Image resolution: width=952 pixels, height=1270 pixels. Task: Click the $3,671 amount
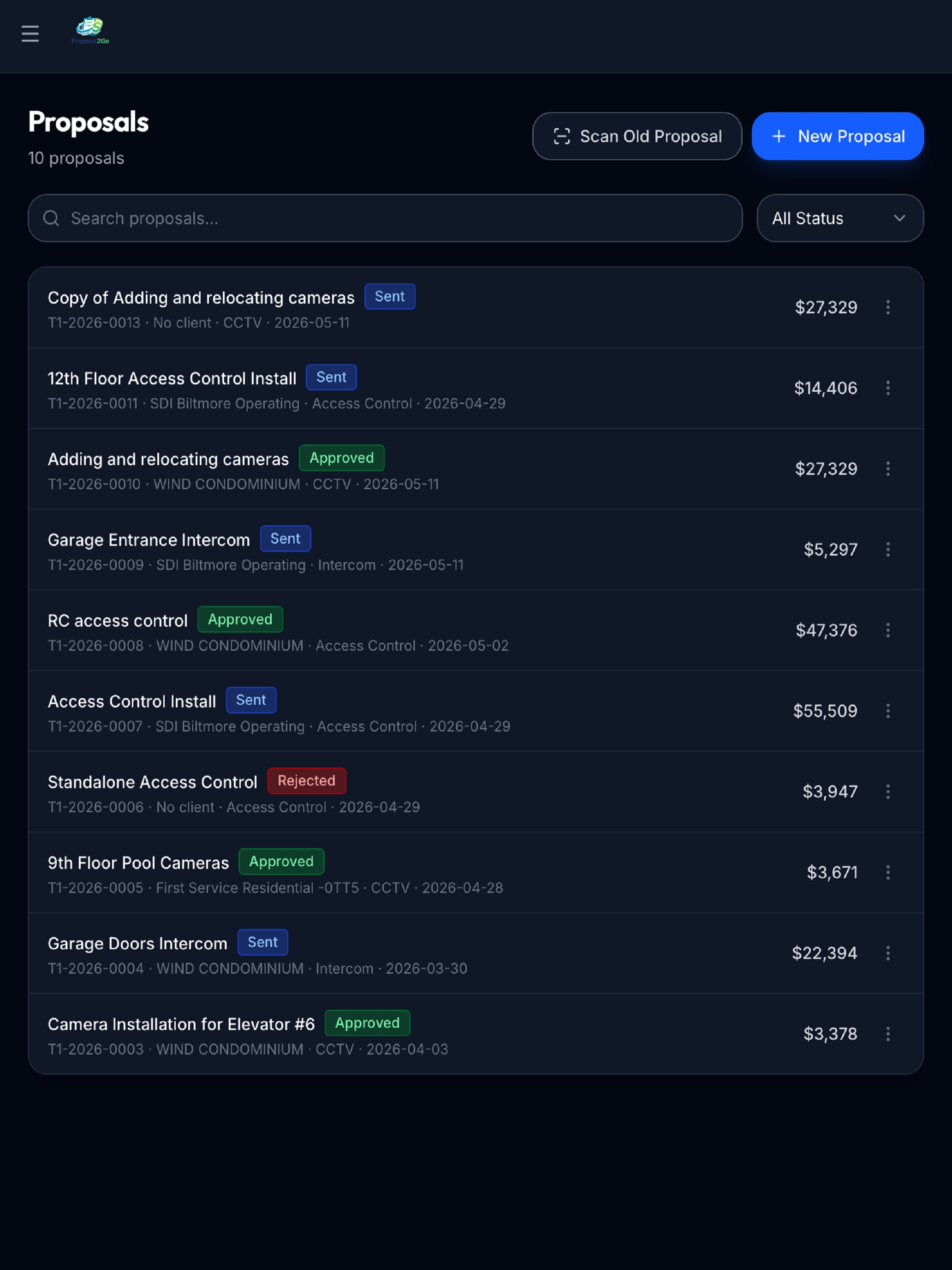click(832, 873)
